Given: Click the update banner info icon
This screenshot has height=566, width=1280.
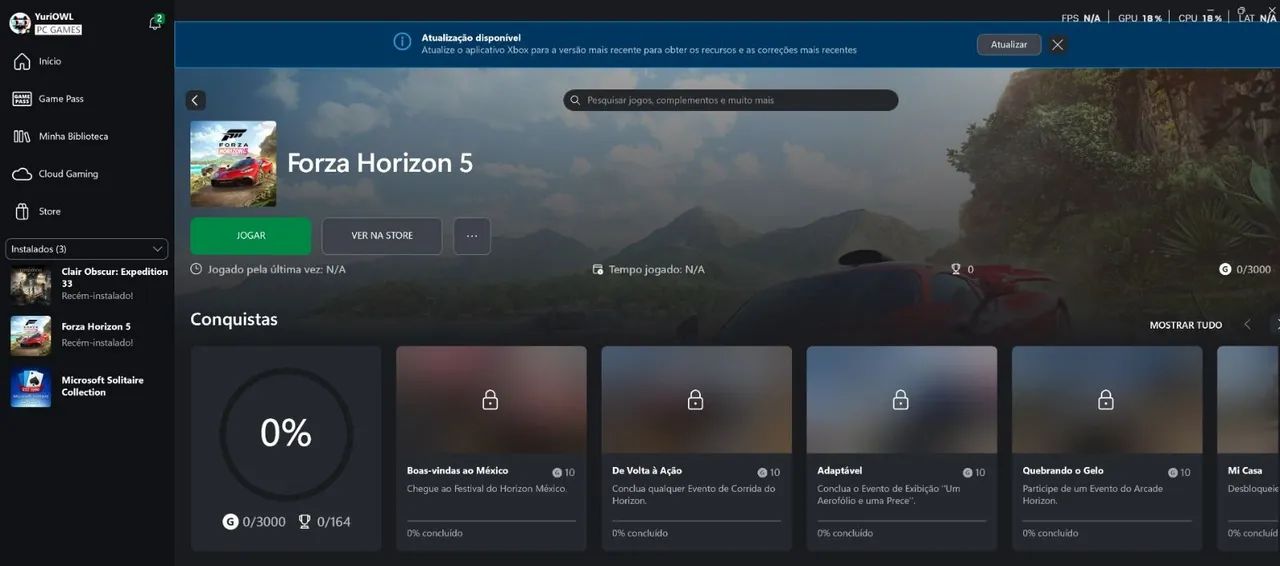Looking at the screenshot, I should click(402, 42).
